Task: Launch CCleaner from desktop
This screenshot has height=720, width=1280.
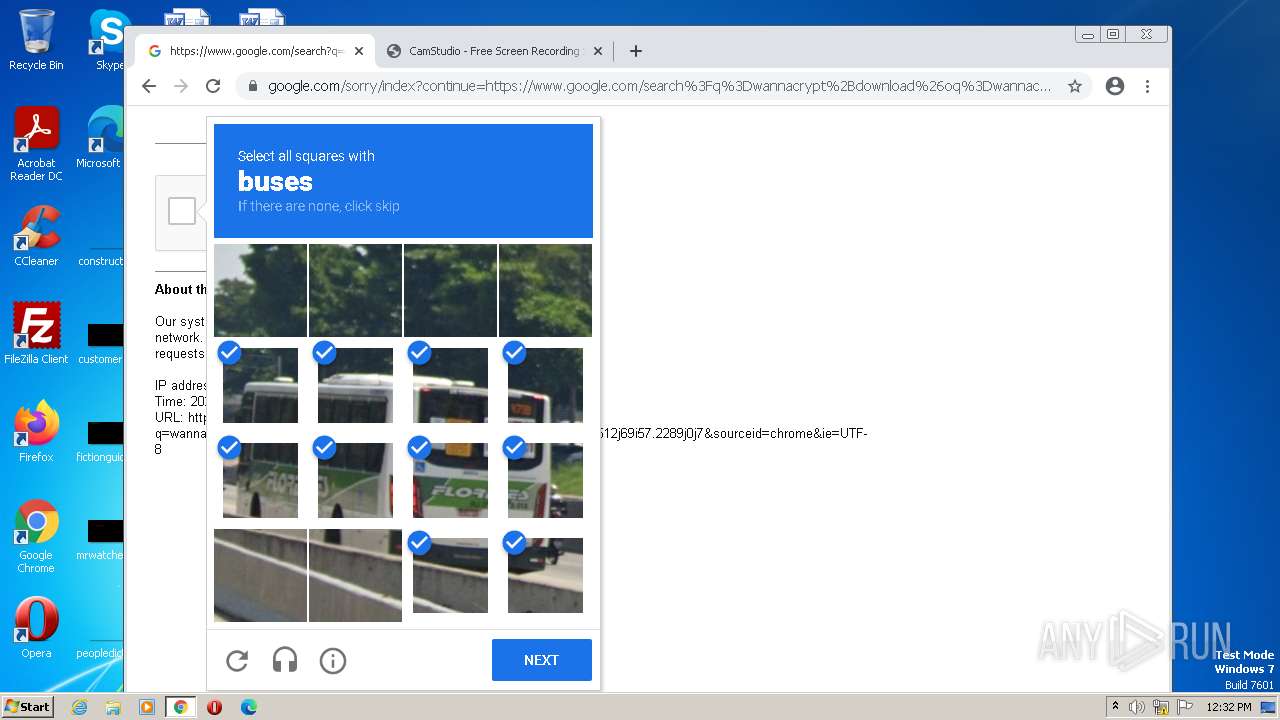Action: [36, 237]
